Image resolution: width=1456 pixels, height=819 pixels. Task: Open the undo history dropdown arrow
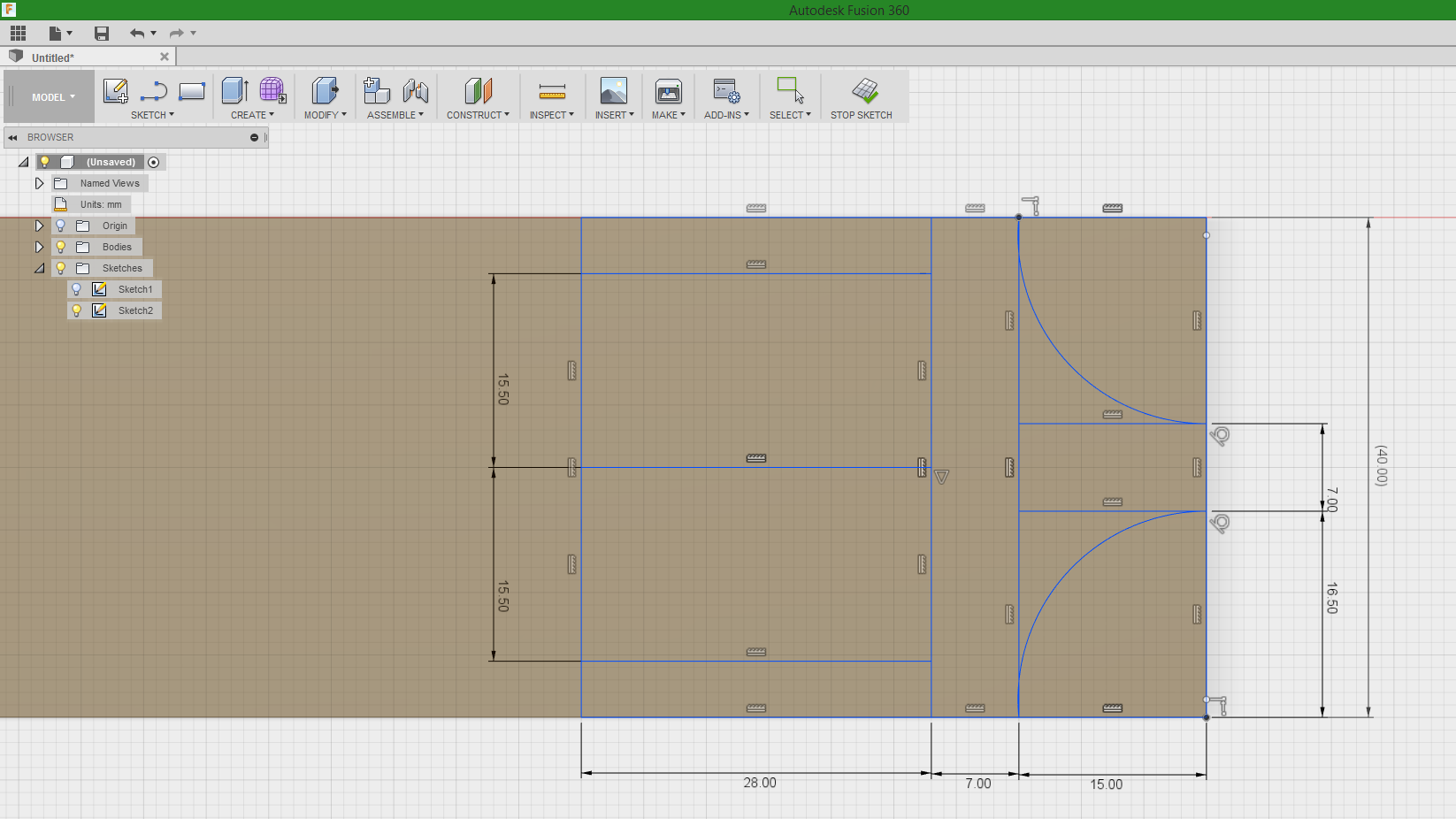click(154, 34)
